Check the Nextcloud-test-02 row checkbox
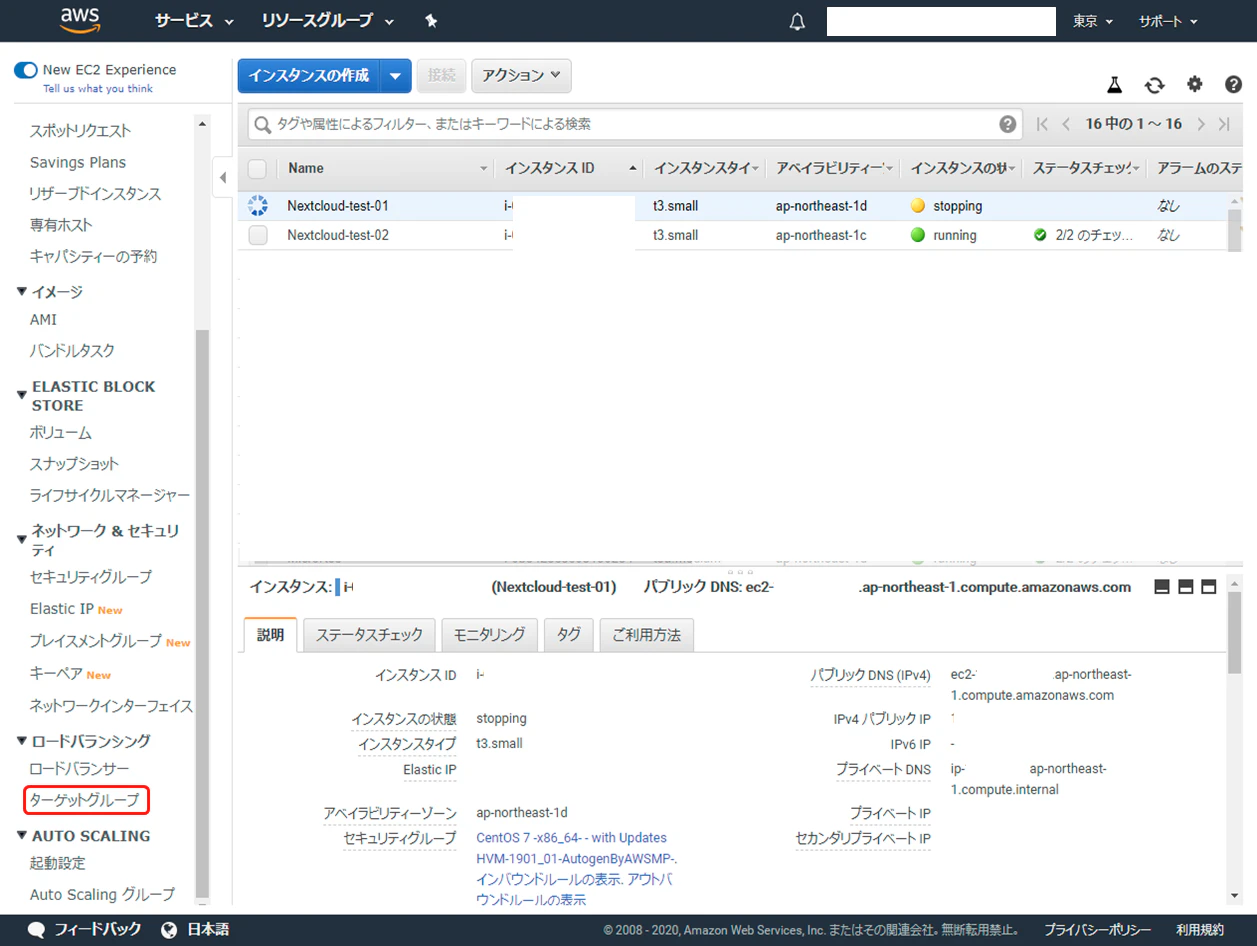This screenshot has height=946, width=1257. click(258, 235)
